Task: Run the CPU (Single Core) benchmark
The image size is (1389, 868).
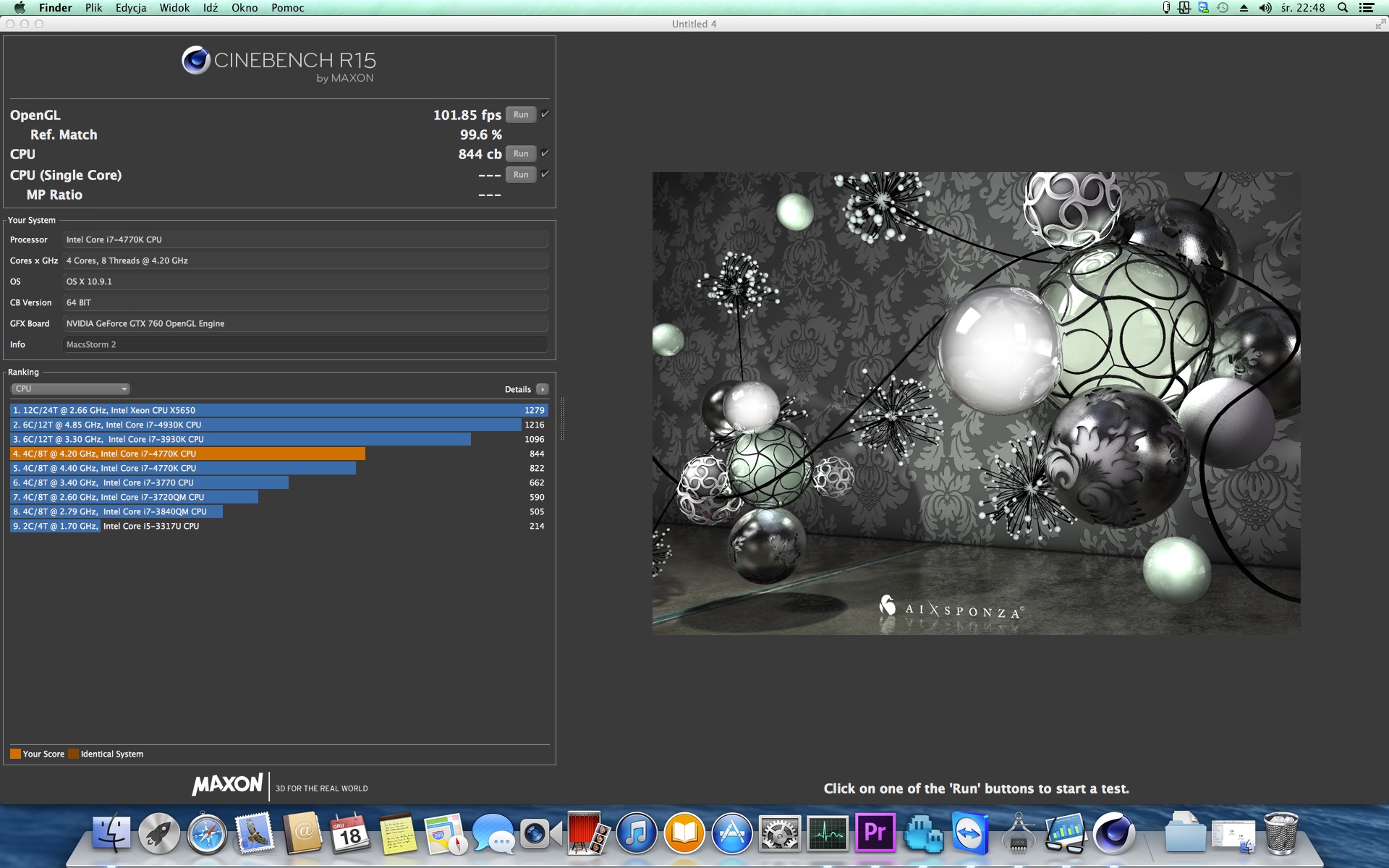Action: point(521,174)
